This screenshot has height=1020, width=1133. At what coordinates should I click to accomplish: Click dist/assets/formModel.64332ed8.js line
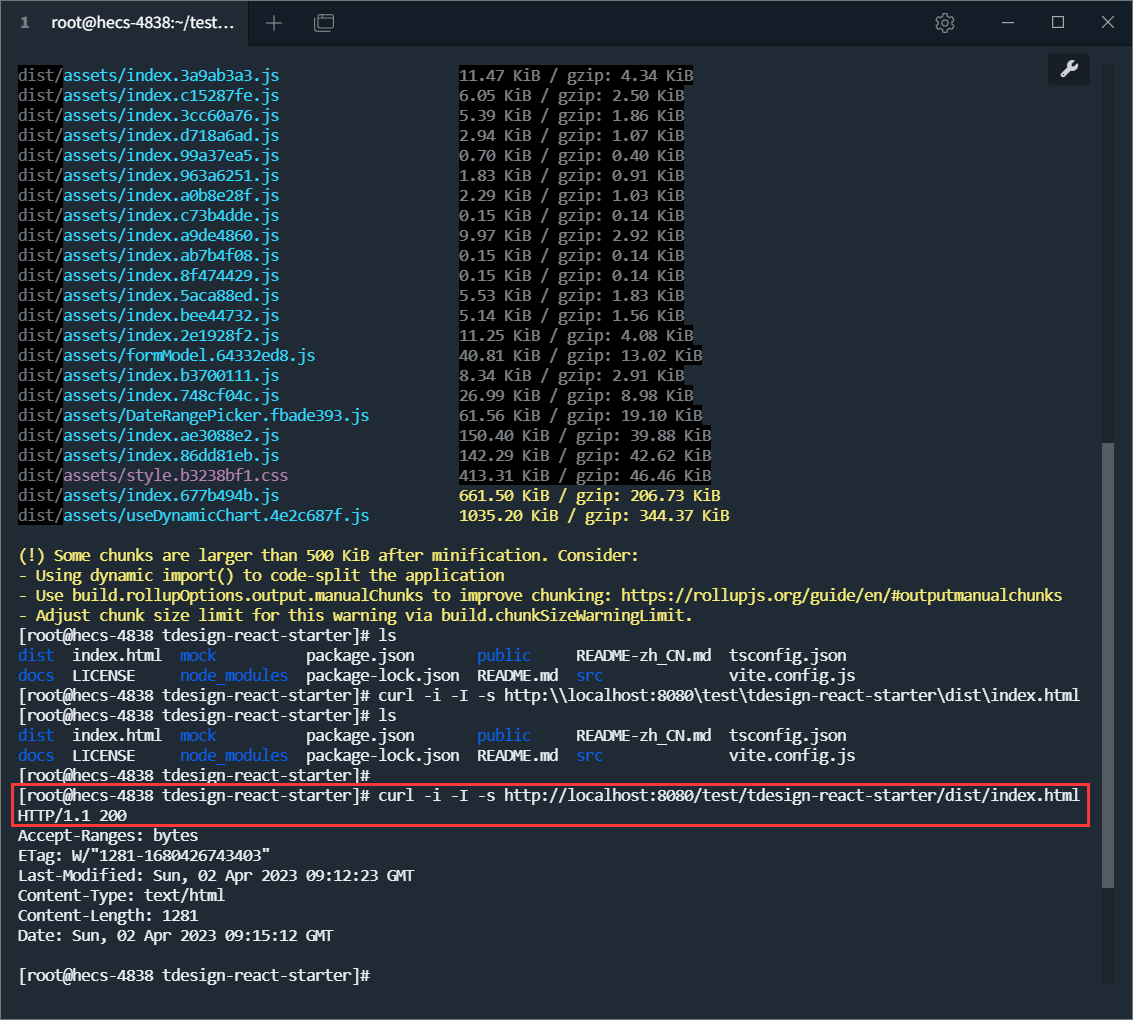[x=166, y=355]
